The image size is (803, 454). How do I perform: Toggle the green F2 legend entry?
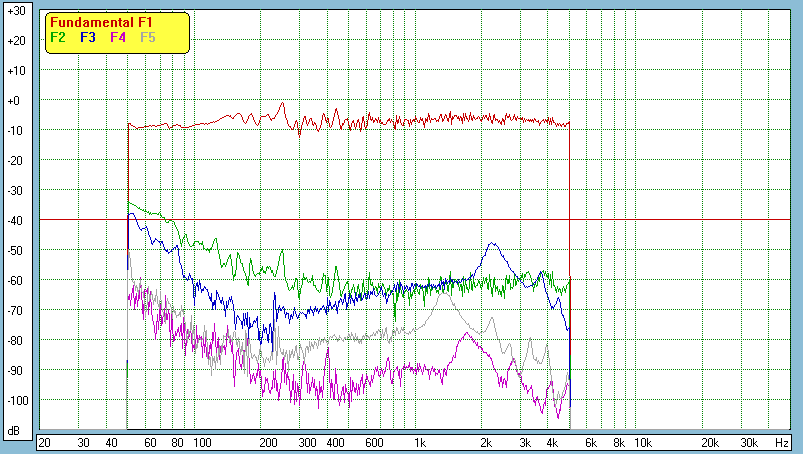pos(57,37)
